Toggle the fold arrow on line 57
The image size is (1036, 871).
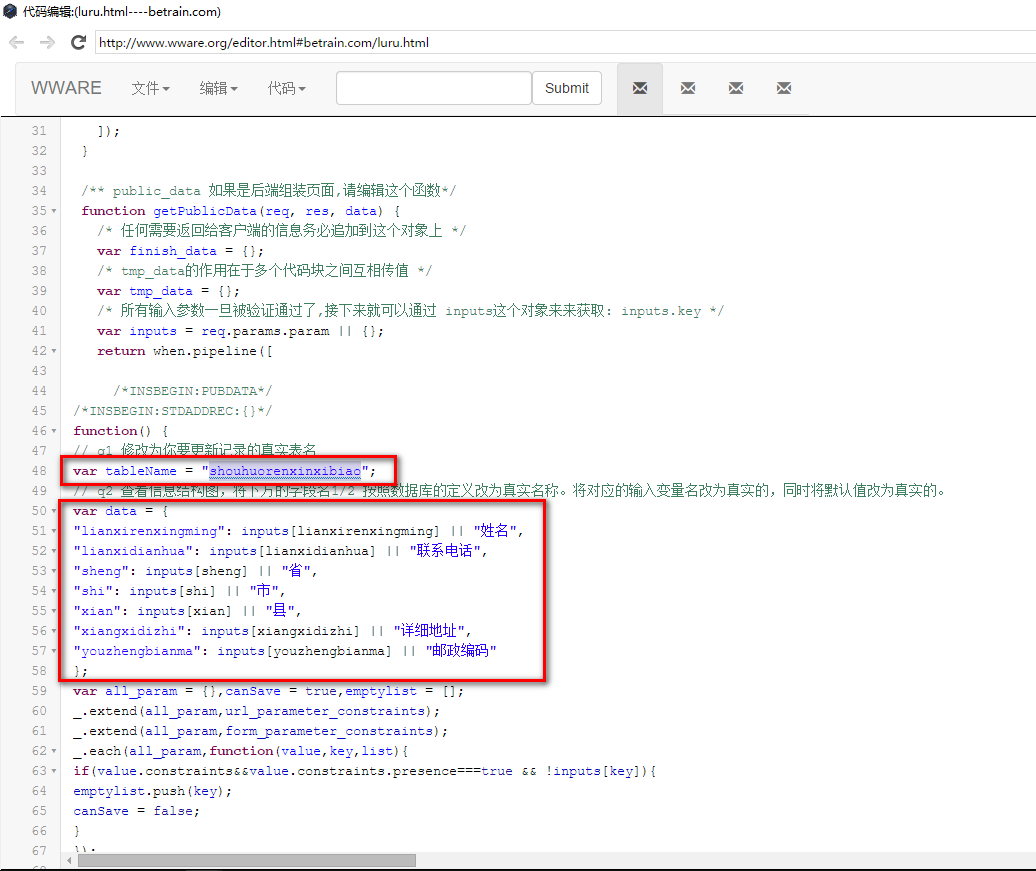click(54, 652)
